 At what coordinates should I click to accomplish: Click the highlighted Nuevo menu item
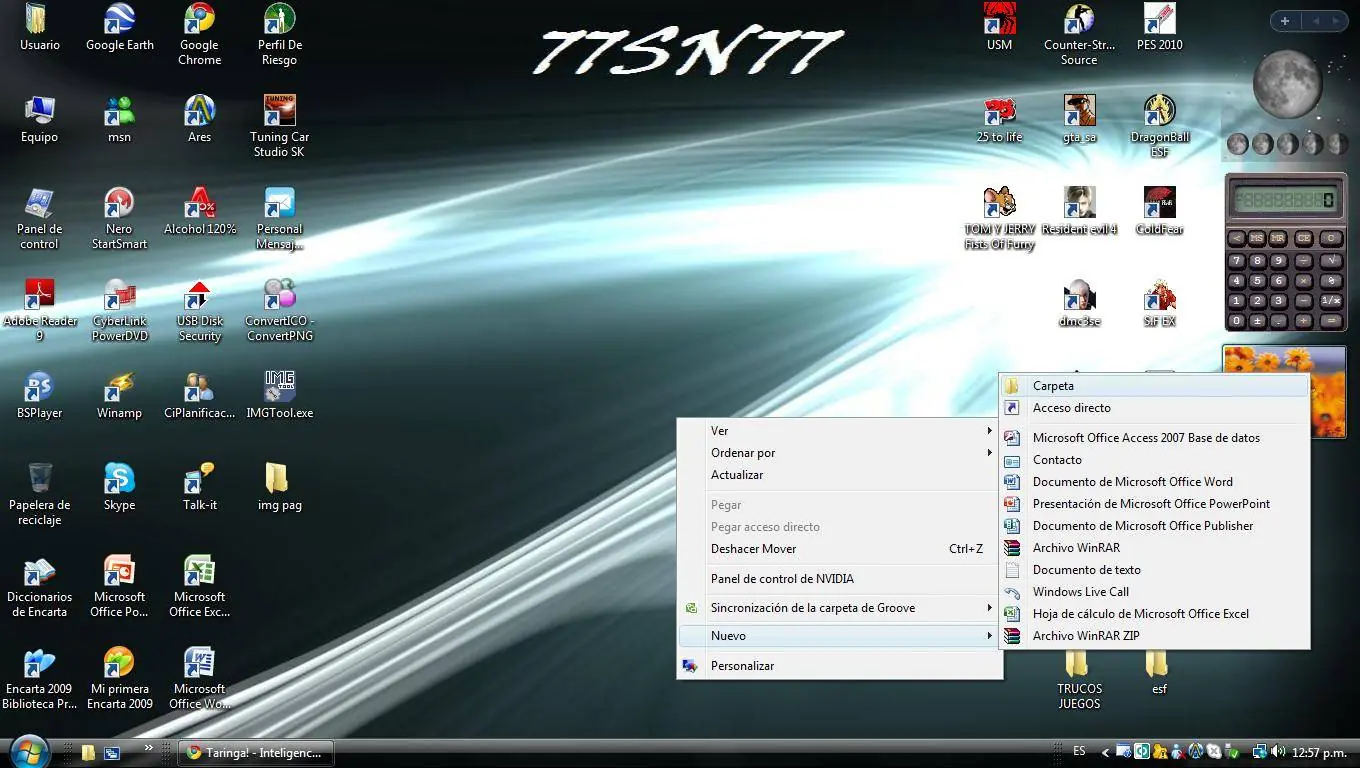840,636
